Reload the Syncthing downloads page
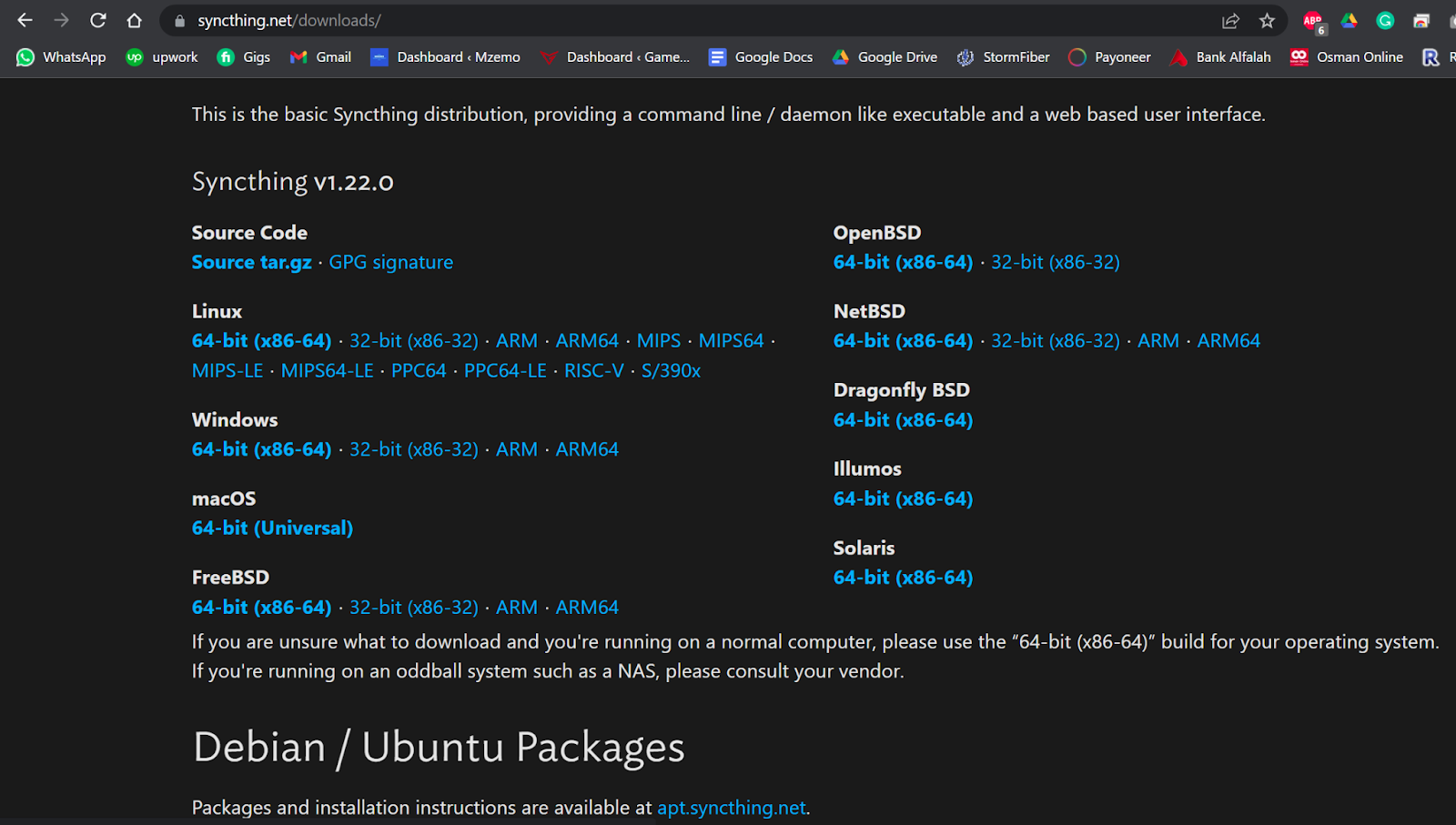Screen dimensions: 1456x825 coord(98,20)
